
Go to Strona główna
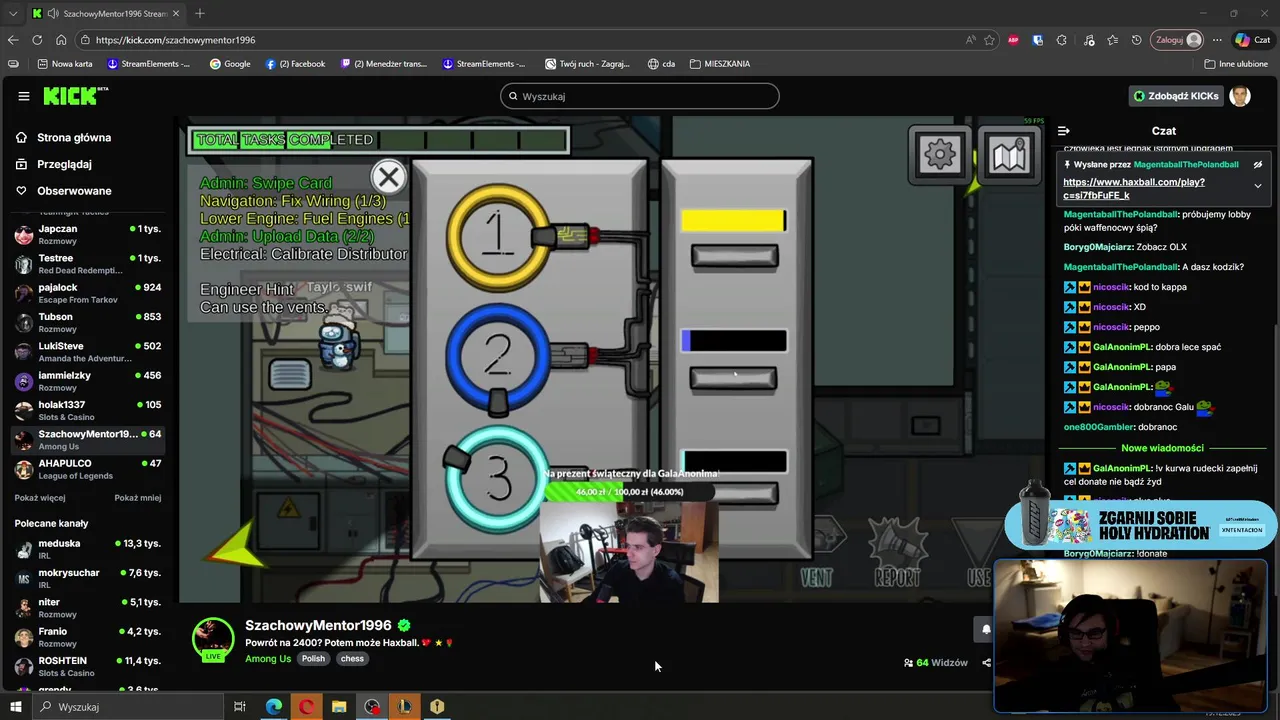74,138
